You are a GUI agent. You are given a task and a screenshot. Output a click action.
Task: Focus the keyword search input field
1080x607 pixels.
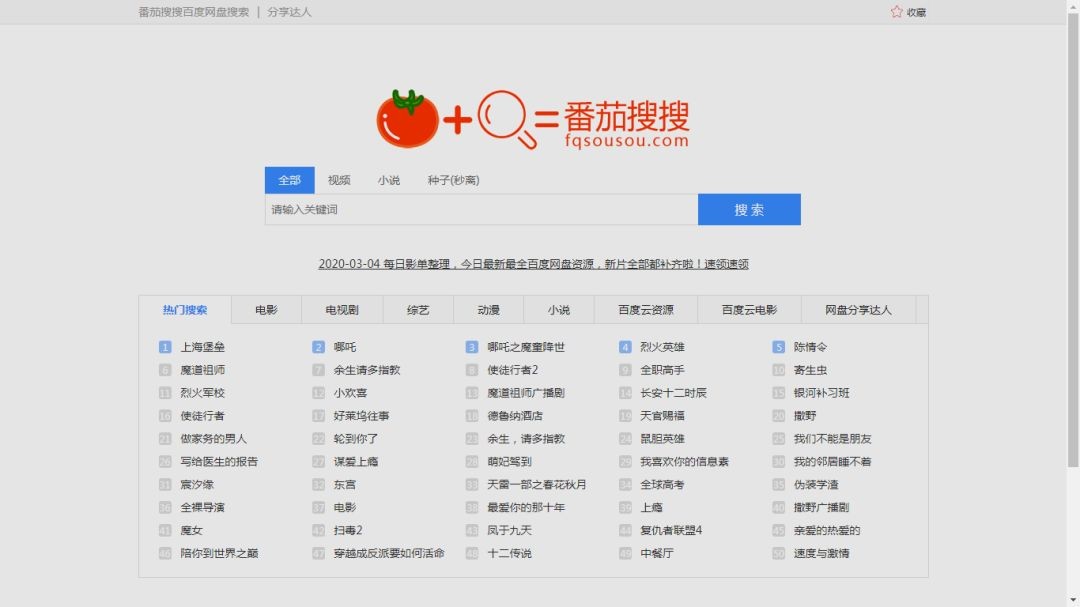481,210
